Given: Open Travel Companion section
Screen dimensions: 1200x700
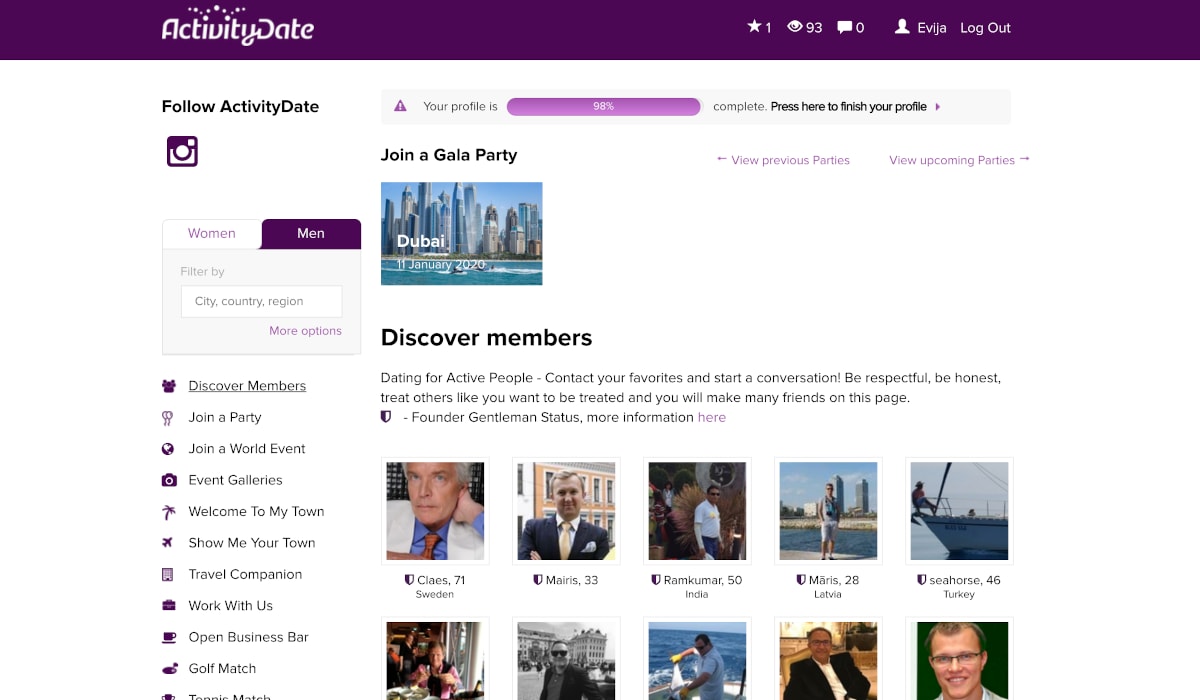Looking at the screenshot, I should click(245, 574).
